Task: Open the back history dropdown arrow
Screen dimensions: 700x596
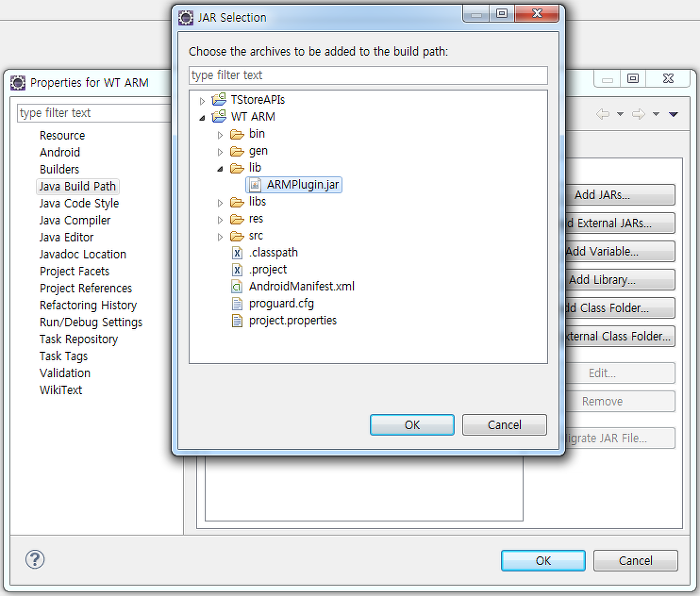Action: [x=620, y=114]
